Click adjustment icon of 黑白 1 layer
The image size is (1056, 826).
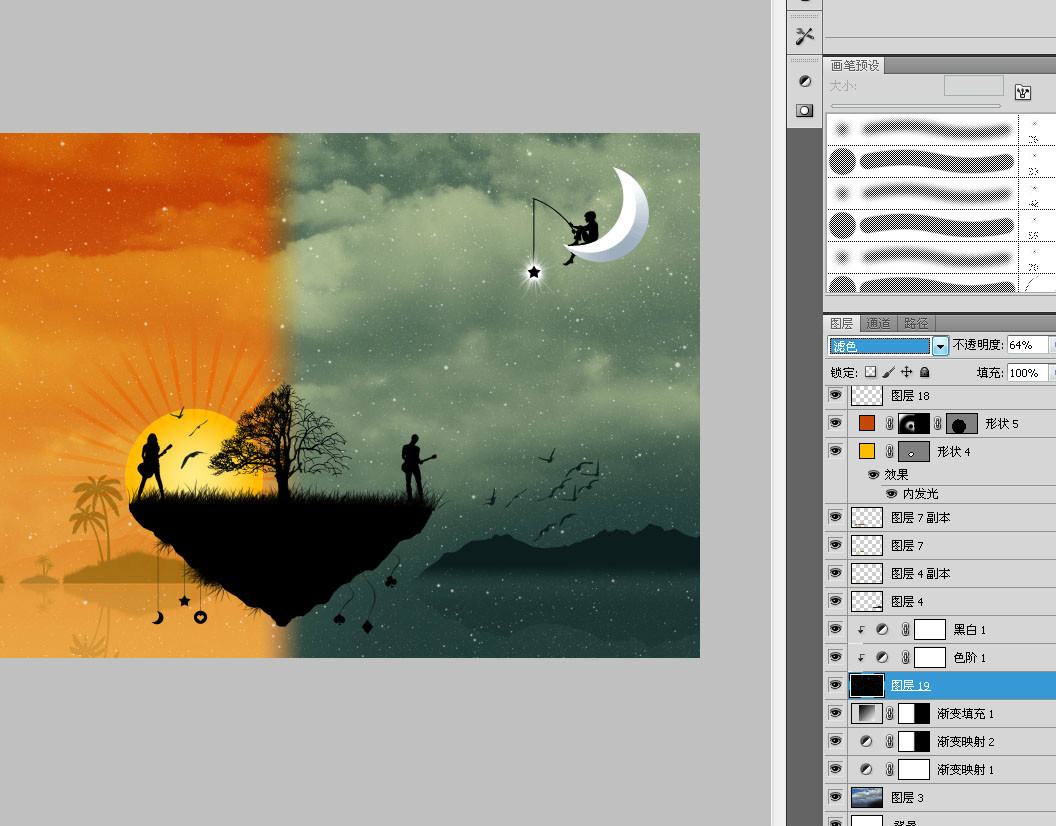[882, 629]
